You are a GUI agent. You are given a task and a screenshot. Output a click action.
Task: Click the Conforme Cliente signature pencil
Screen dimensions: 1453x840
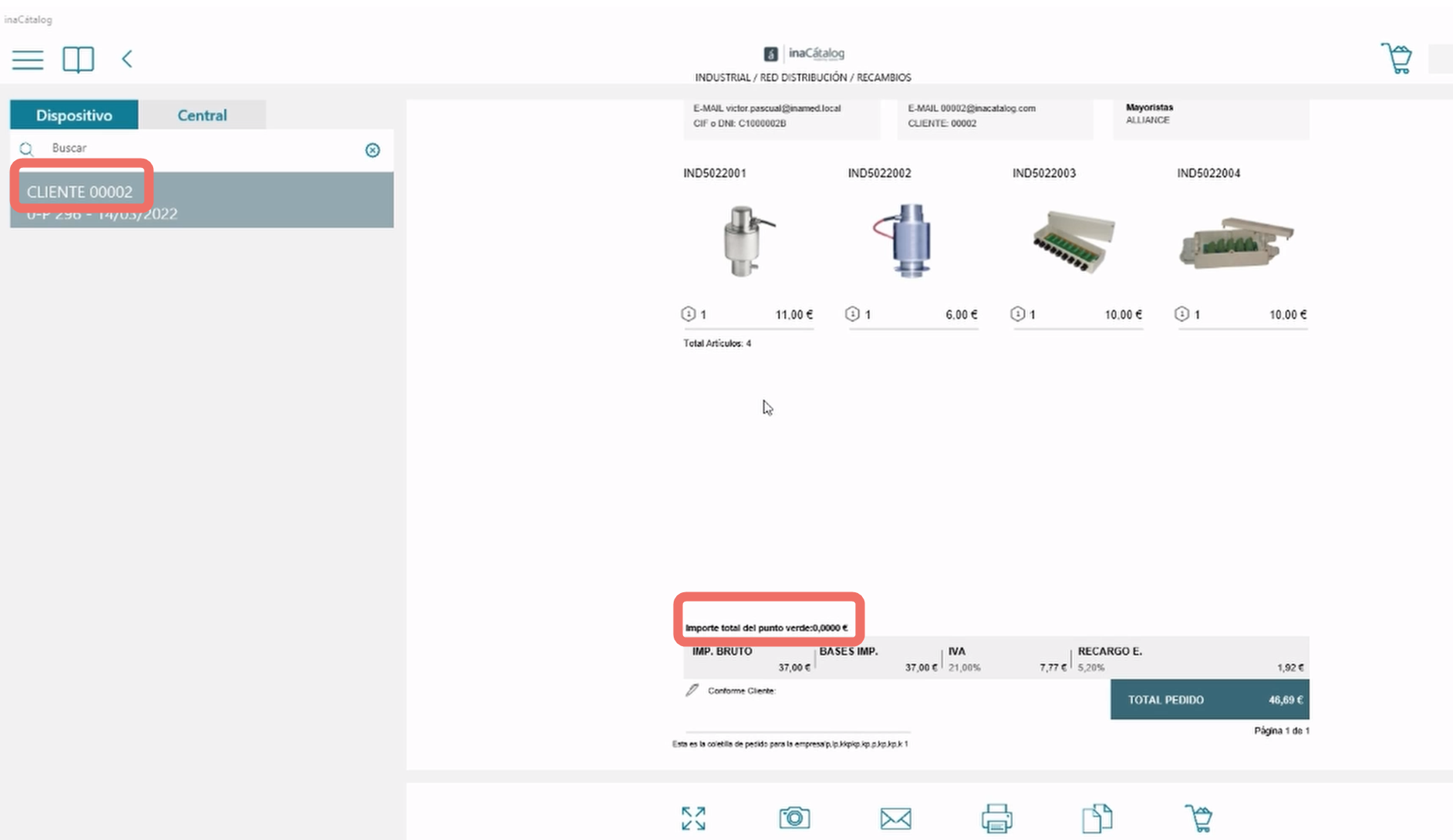(692, 690)
